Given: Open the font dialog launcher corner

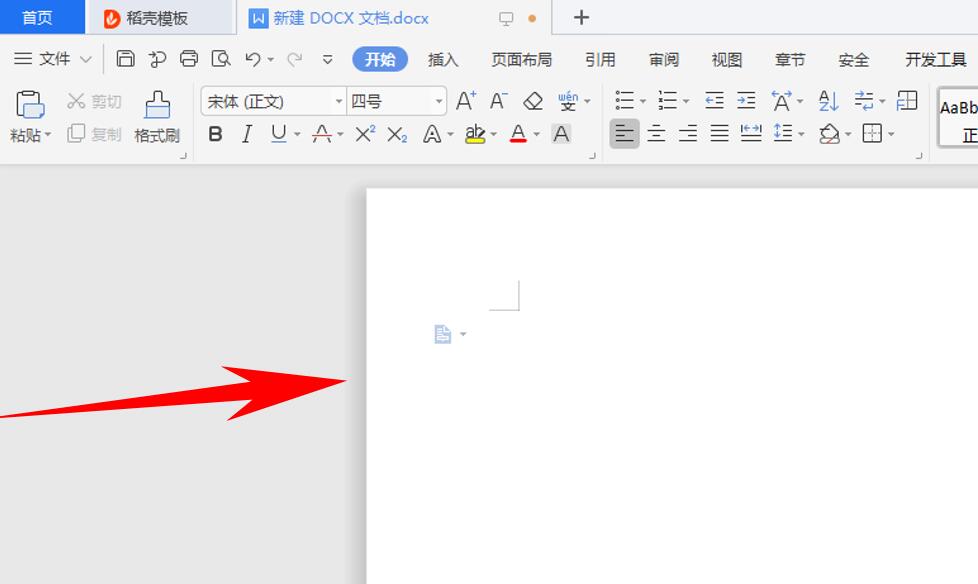Looking at the screenshot, I should tap(592, 156).
